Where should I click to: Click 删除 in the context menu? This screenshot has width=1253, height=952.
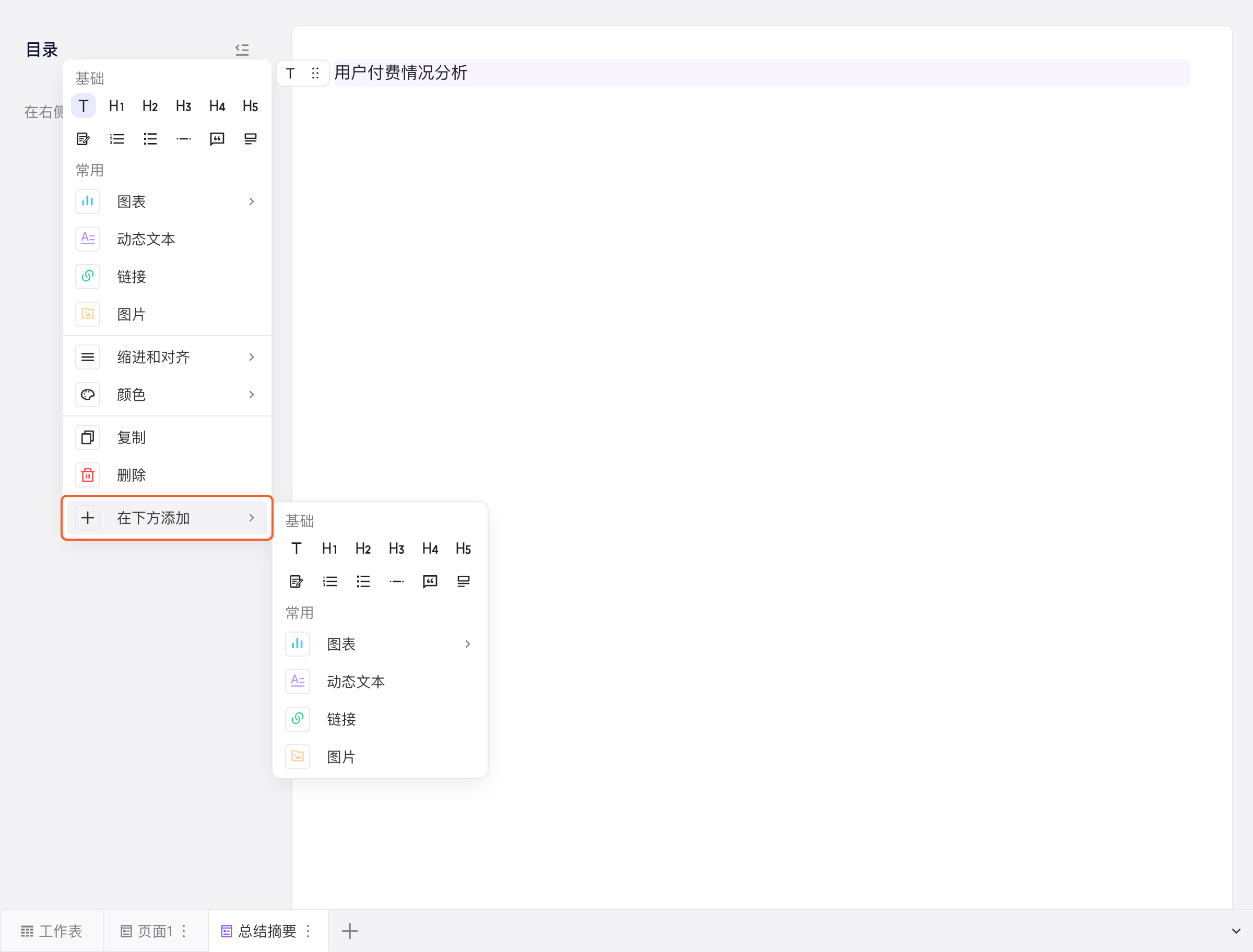point(167,475)
